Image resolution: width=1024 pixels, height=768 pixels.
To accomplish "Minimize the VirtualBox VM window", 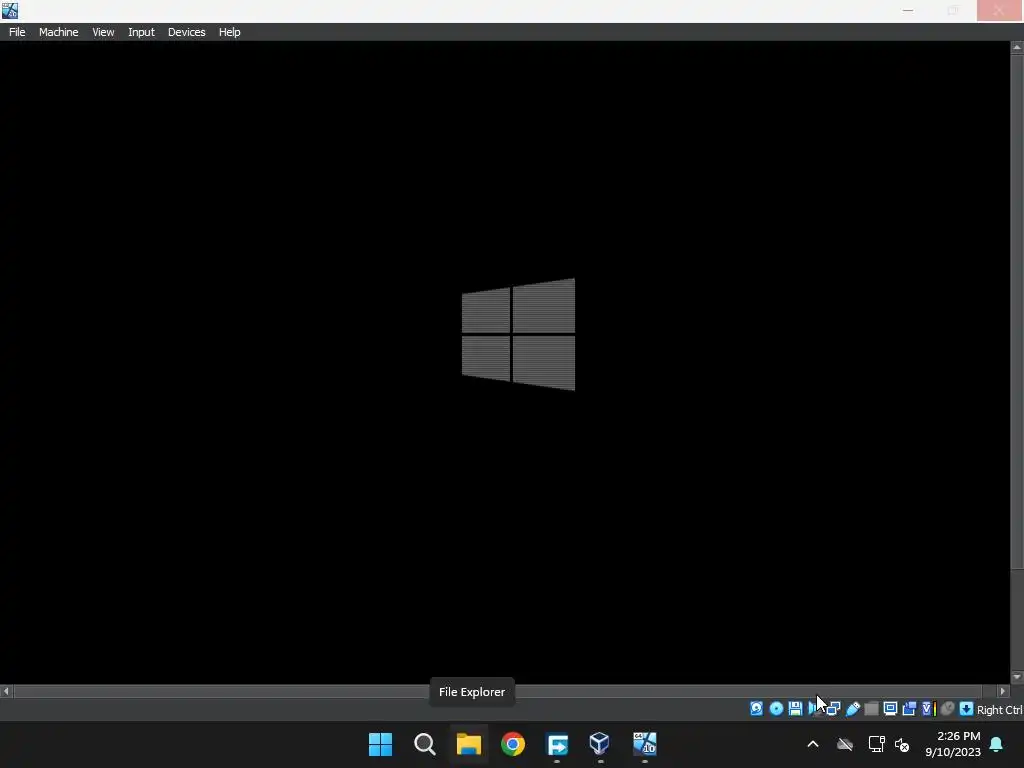I will pyautogui.click(x=908, y=10).
